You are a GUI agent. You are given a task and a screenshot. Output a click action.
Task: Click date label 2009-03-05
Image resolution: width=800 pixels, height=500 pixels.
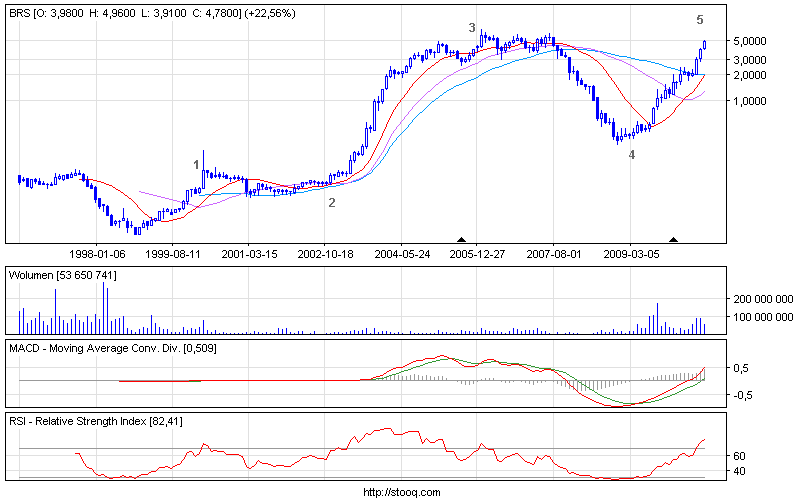631,254
